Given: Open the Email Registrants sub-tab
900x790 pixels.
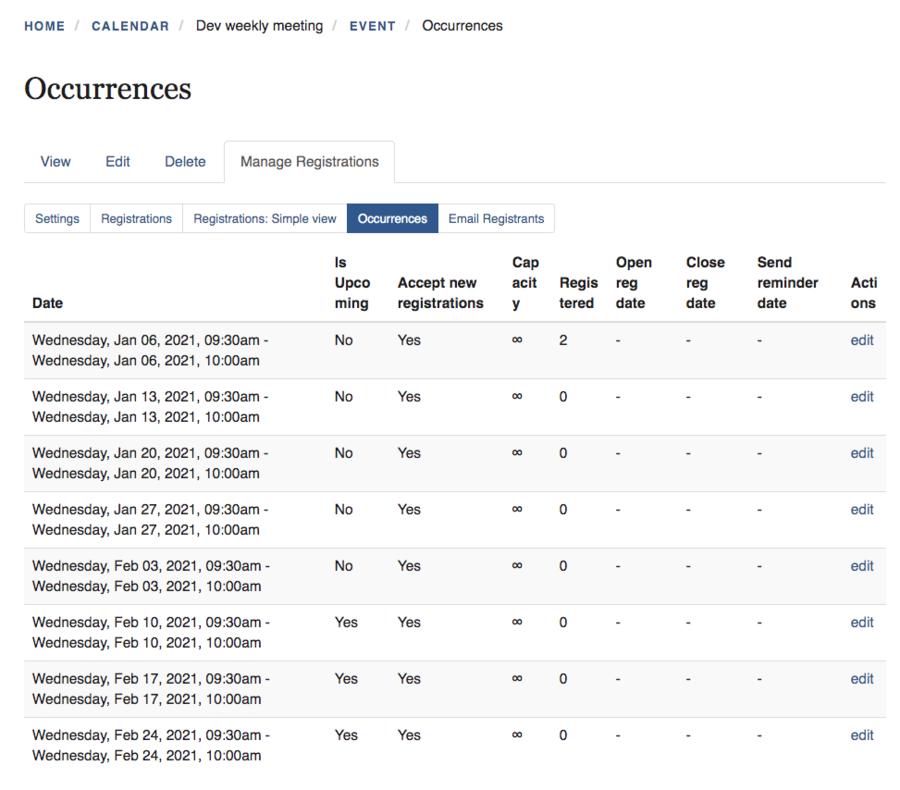Looking at the screenshot, I should point(496,219).
